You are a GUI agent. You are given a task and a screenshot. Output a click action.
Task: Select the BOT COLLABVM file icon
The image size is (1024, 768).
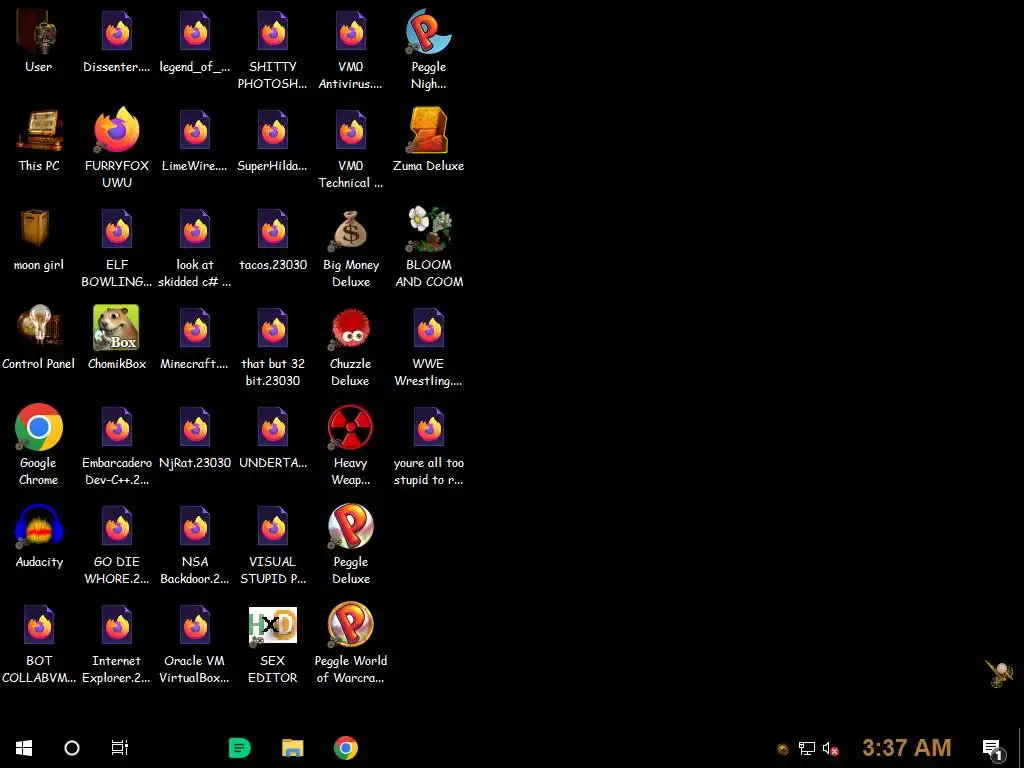click(x=39, y=625)
